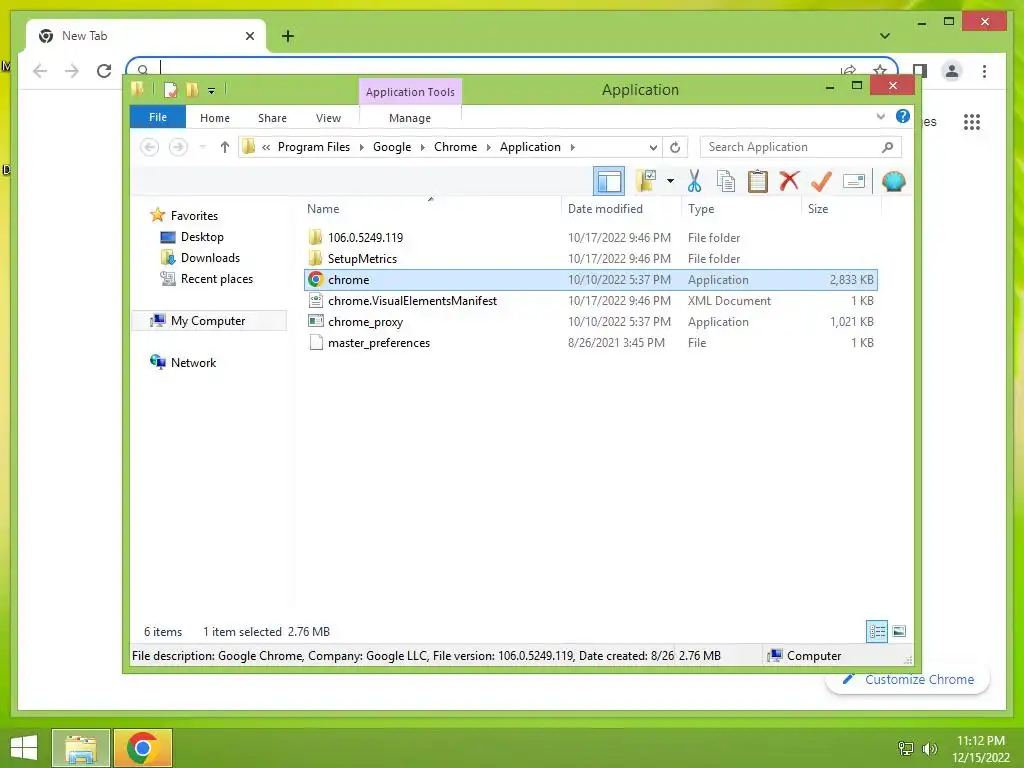Select My Computer in navigation pane
Image resolution: width=1024 pixels, height=768 pixels.
(x=208, y=321)
